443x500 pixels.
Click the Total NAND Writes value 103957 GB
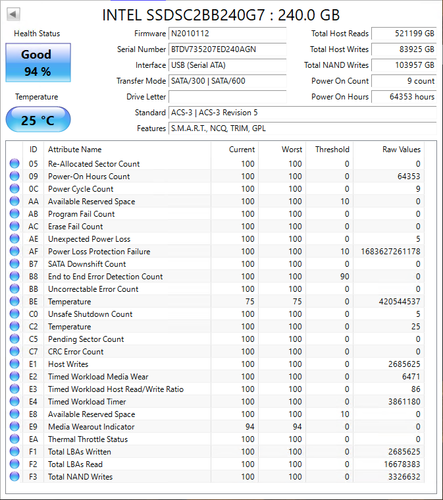(404, 65)
